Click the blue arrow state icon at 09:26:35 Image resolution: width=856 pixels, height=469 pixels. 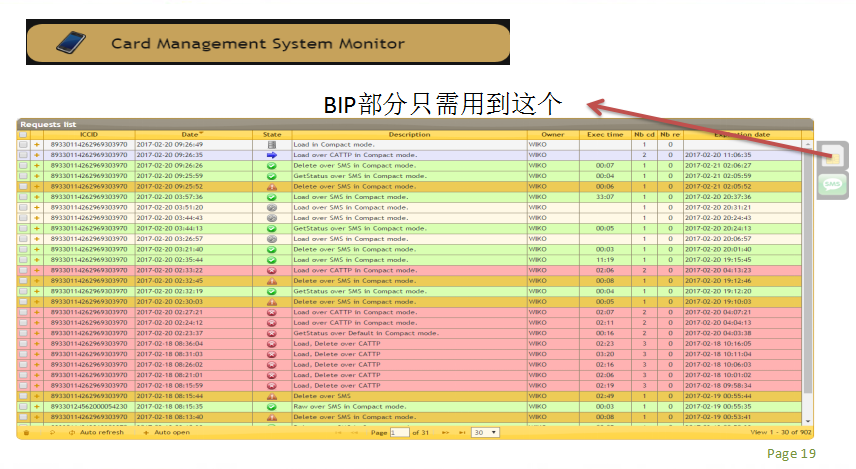tap(271, 155)
